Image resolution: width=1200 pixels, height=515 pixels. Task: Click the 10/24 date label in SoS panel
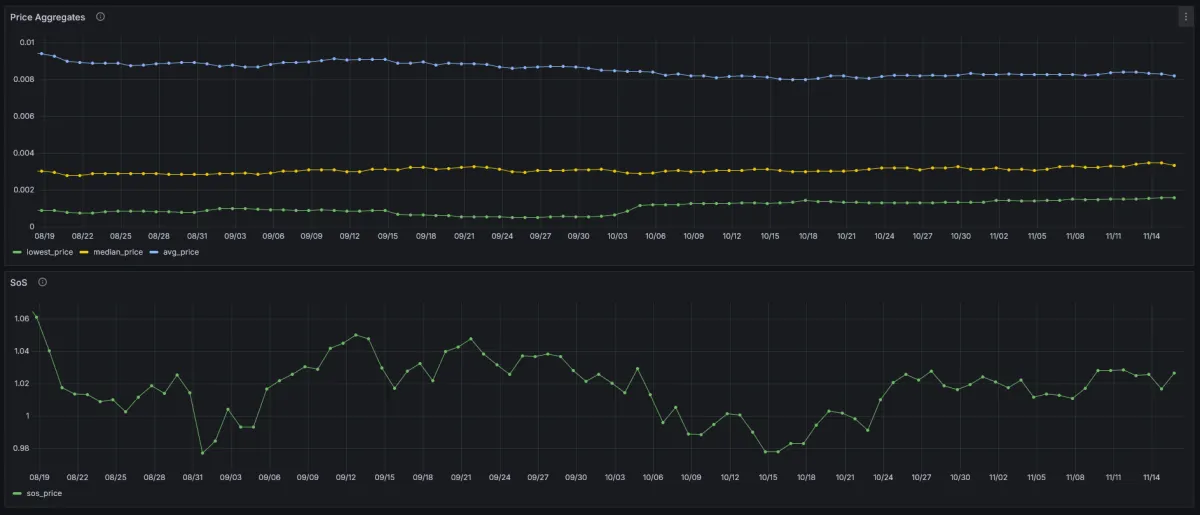[x=883, y=478]
